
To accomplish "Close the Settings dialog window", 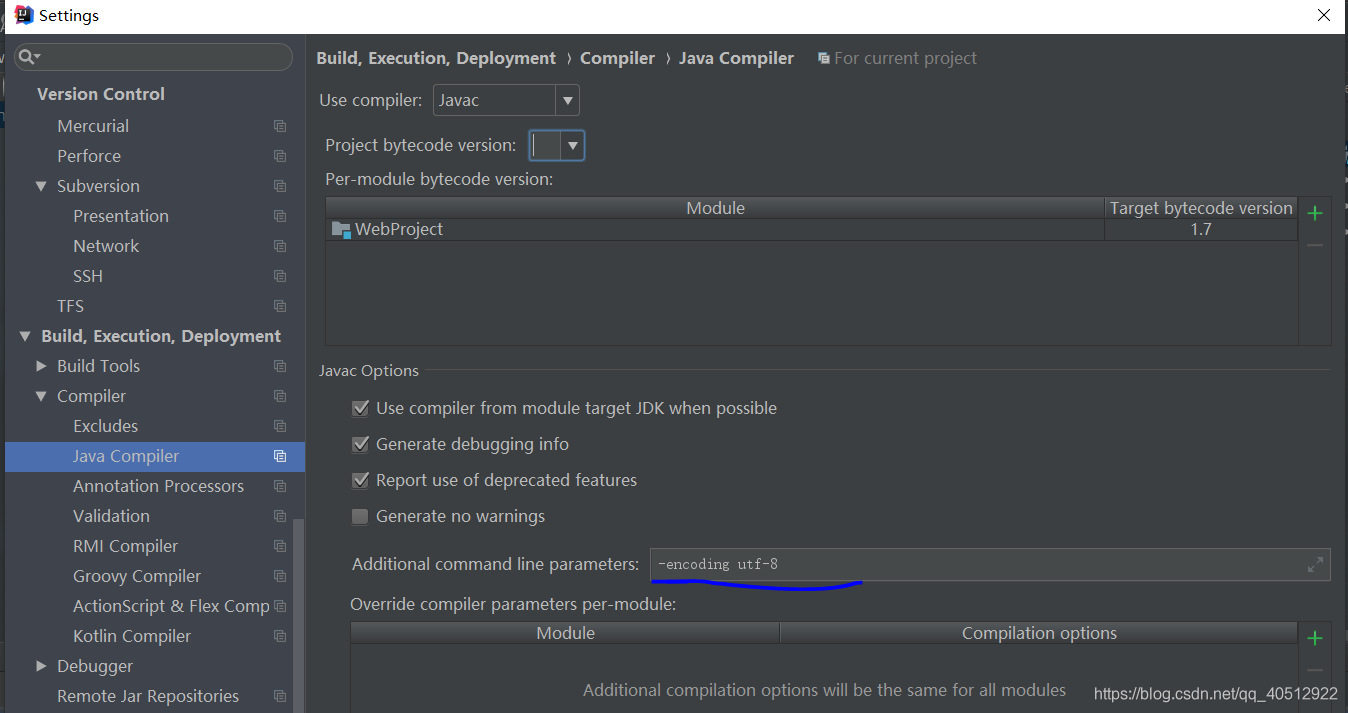I will coord(1323,15).
